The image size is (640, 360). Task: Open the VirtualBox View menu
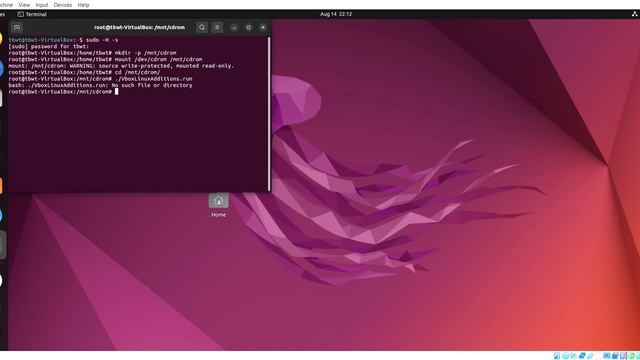pyautogui.click(x=24, y=5)
